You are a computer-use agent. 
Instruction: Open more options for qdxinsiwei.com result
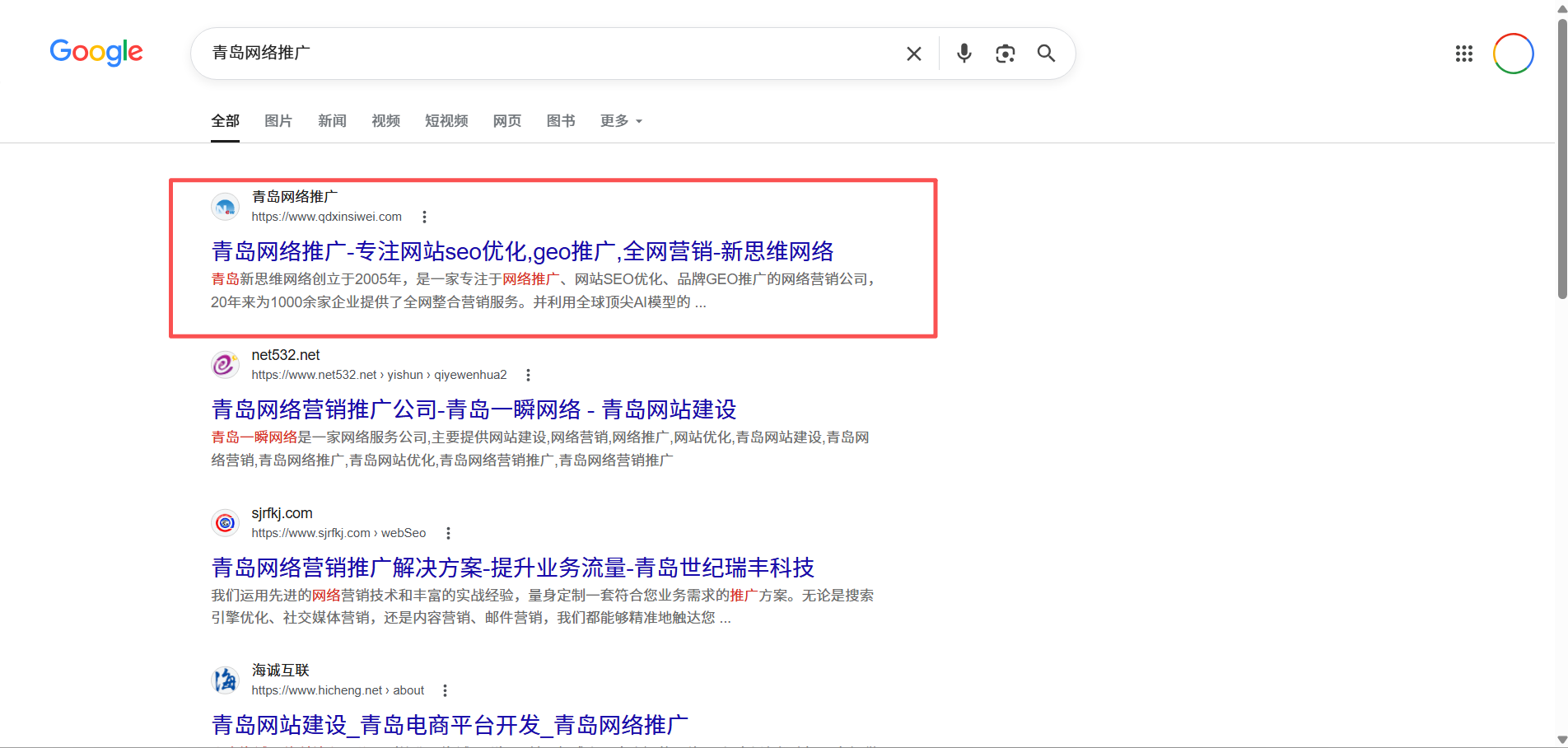pos(424,217)
